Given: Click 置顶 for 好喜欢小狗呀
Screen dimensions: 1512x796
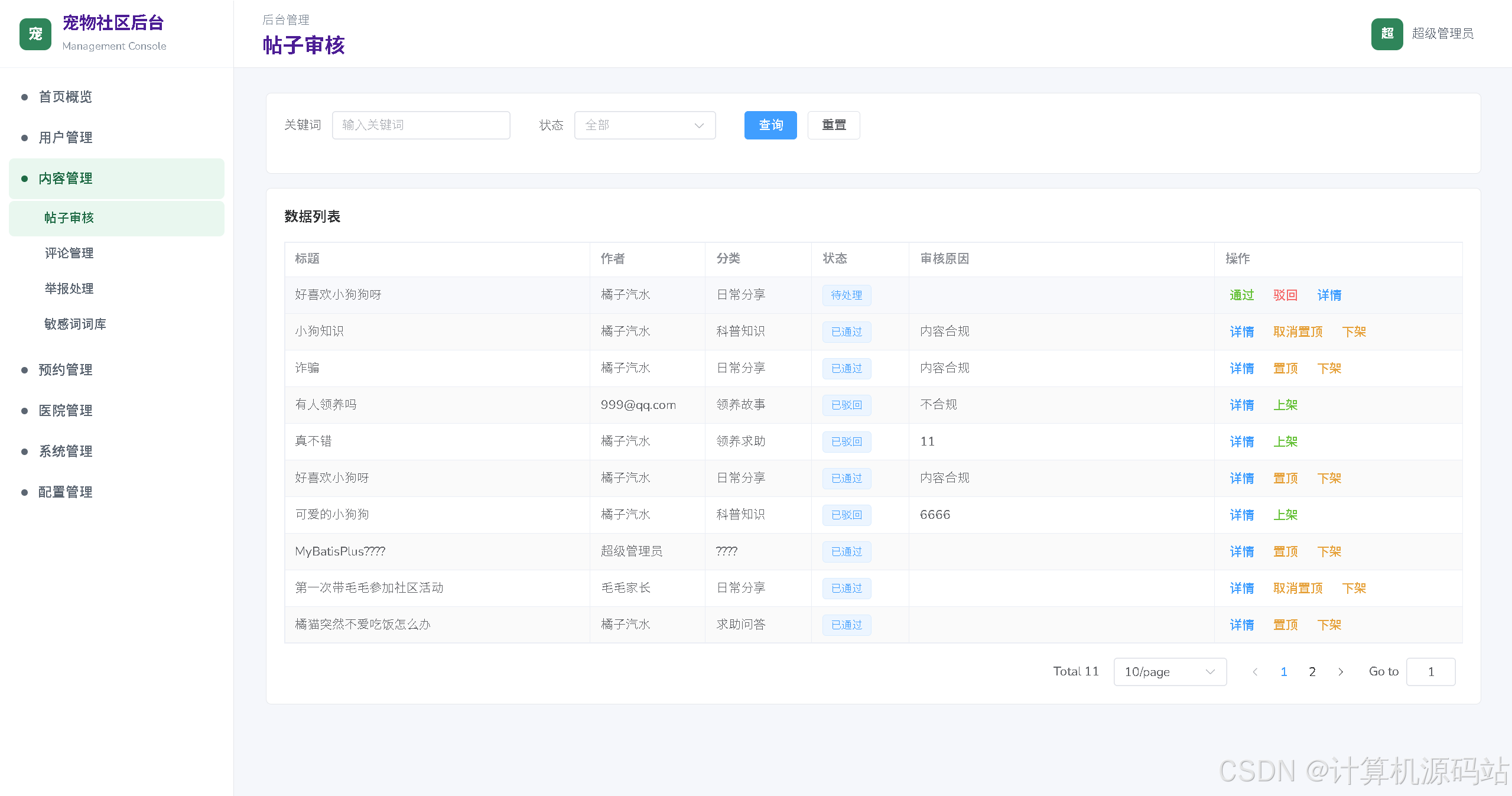Looking at the screenshot, I should tap(1285, 479).
